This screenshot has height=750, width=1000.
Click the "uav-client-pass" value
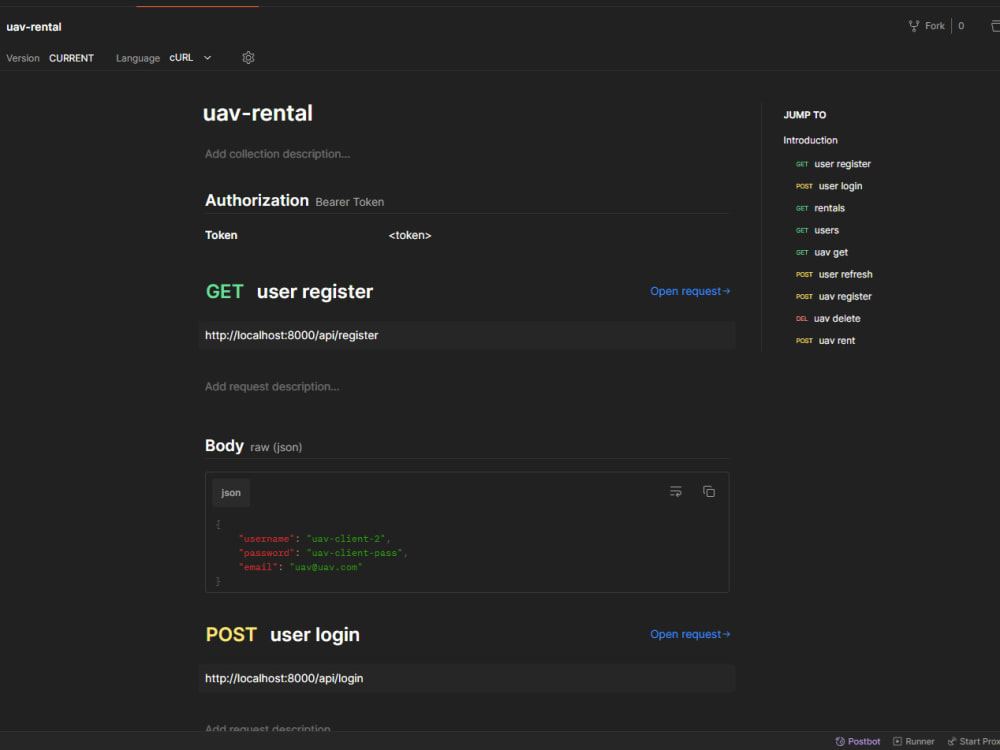[x=355, y=553]
